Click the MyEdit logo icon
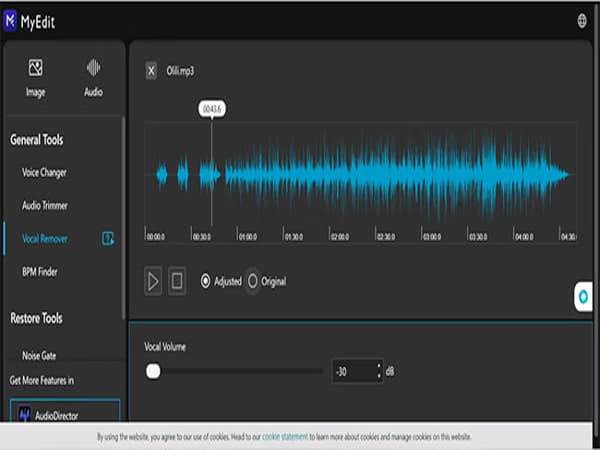Viewport: 600px width, 450px height. point(10,21)
